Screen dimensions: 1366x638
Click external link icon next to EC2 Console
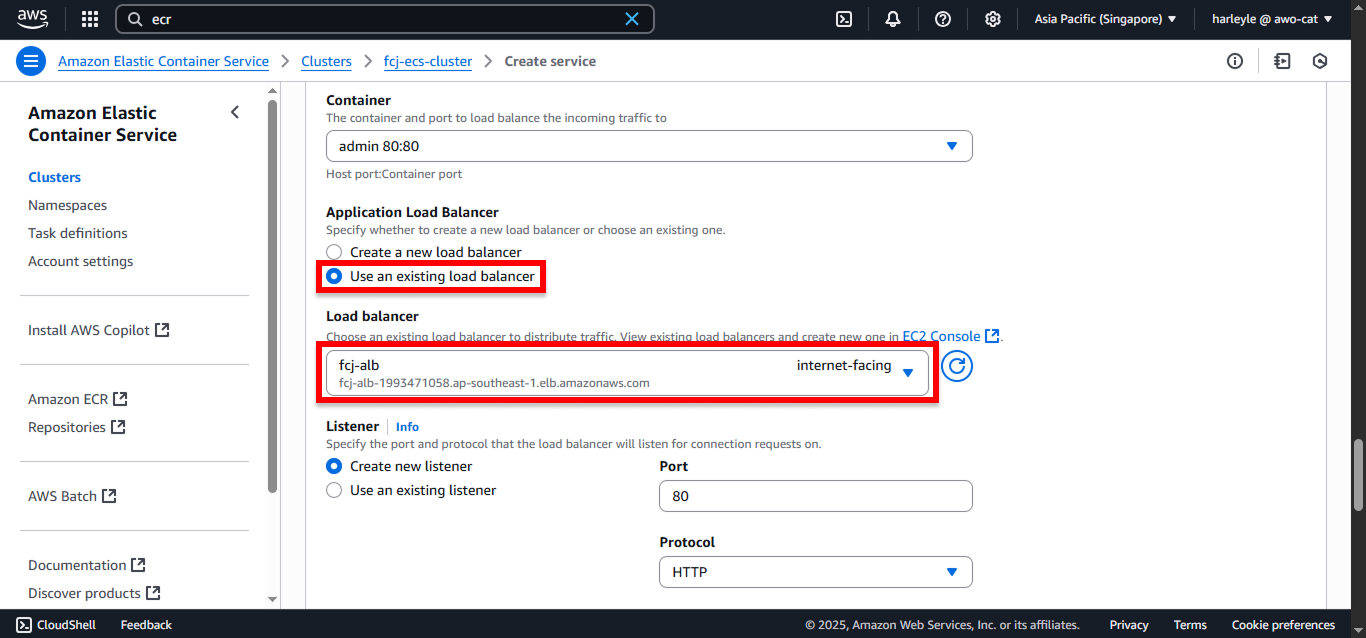[992, 336]
